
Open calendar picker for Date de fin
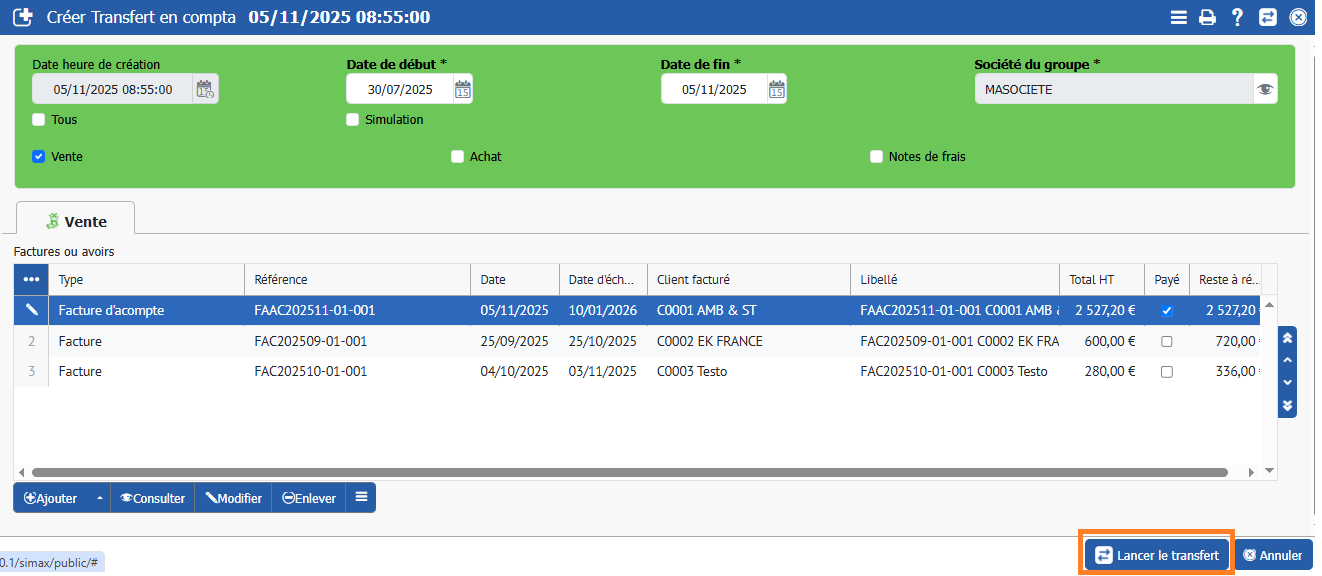pos(776,89)
